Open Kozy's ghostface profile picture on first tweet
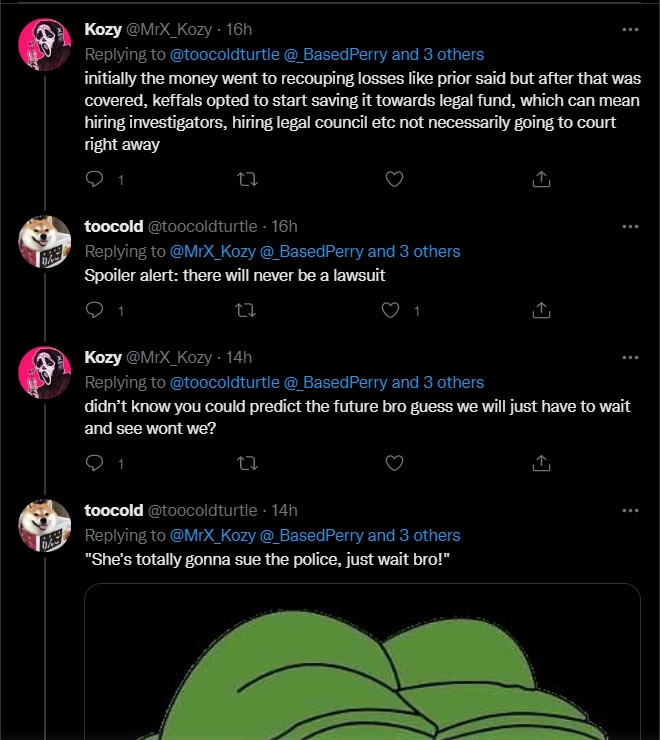The width and height of the screenshot is (660, 740). 45,44
